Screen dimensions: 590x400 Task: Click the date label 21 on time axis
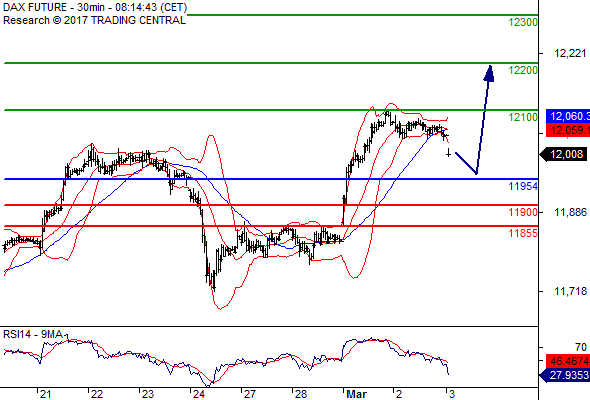pyautogui.click(x=46, y=394)
